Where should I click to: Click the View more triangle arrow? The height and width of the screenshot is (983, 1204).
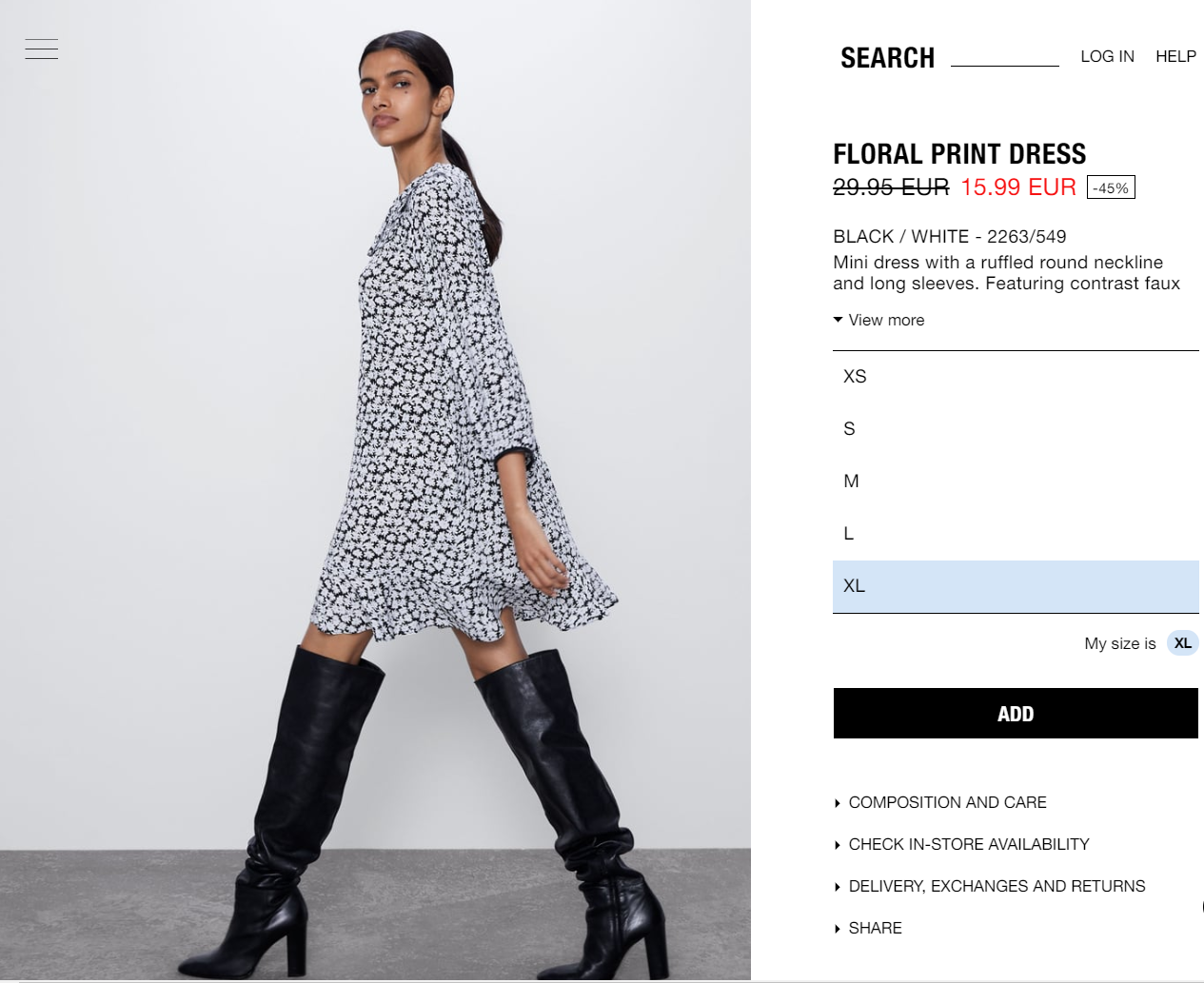click(x=838, y=320)
